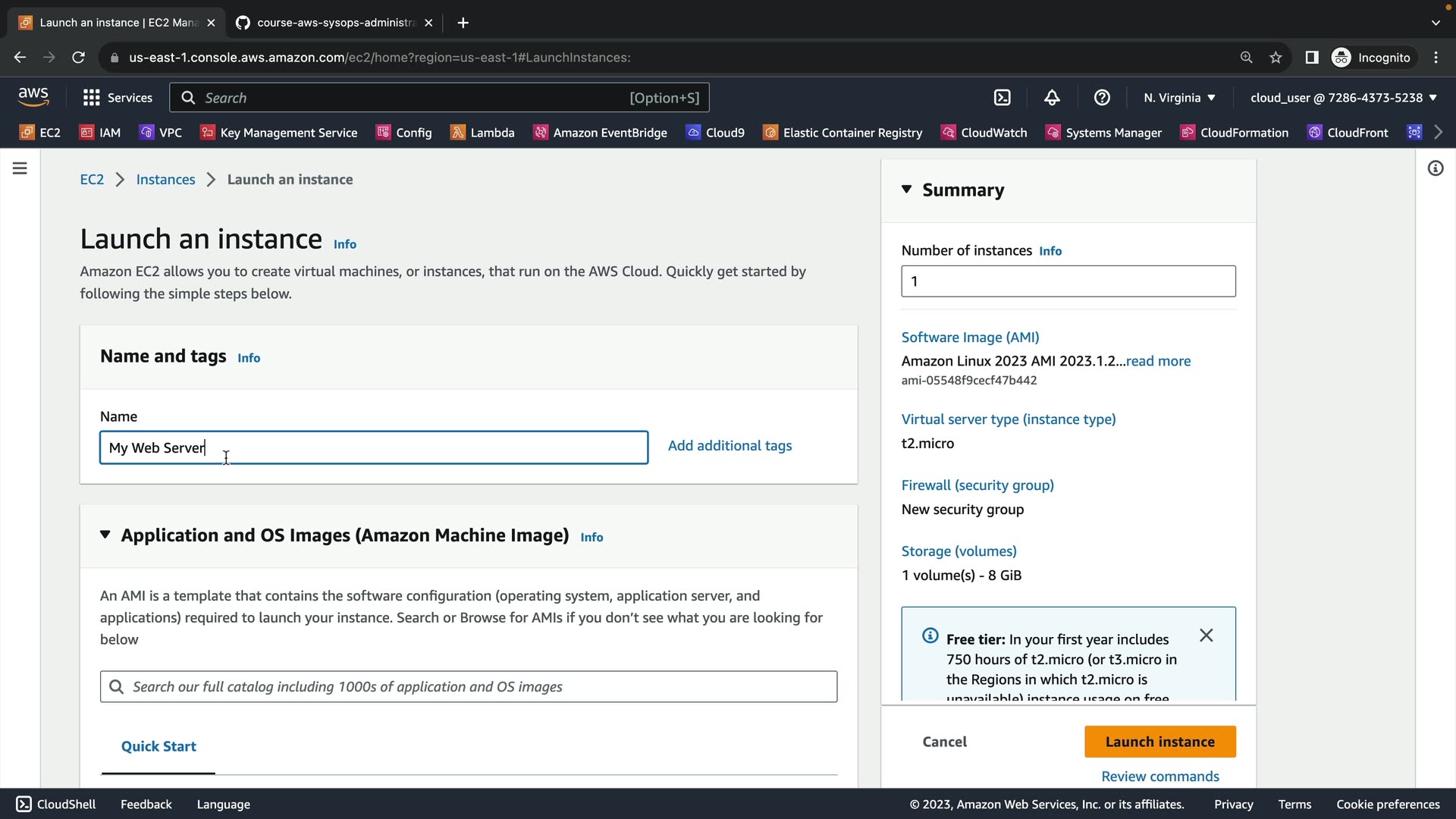Open the N. Virginia region dropdown
1456x819 pixels.
(1179, 98)
